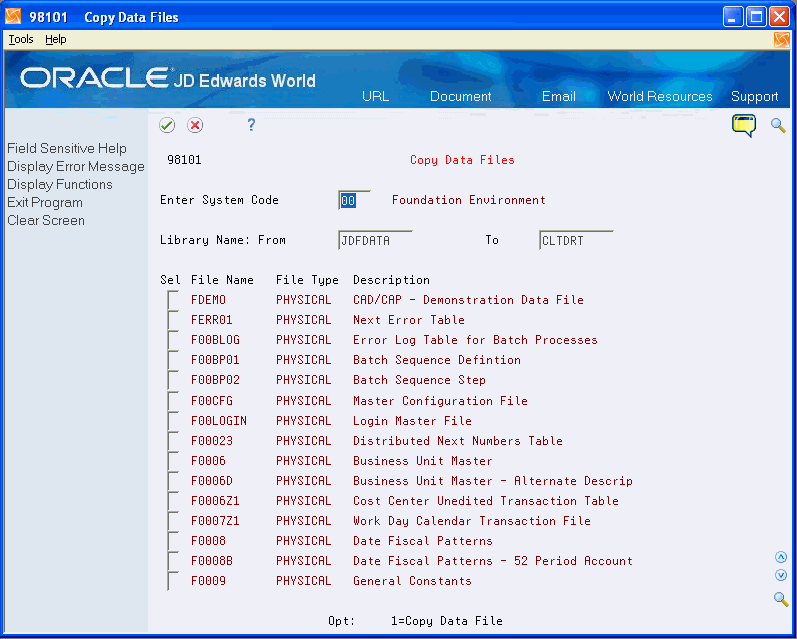This screenshot has width=797, height=639.
Task: Maximize the Copy Data Files window
Action: (756, 17)
